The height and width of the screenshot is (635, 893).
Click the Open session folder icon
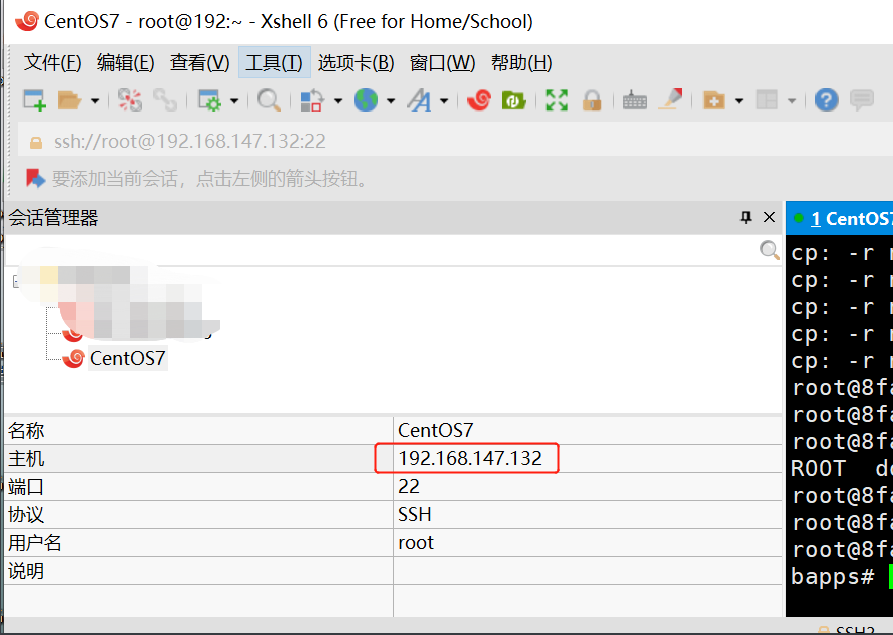(x=69, y=100)
